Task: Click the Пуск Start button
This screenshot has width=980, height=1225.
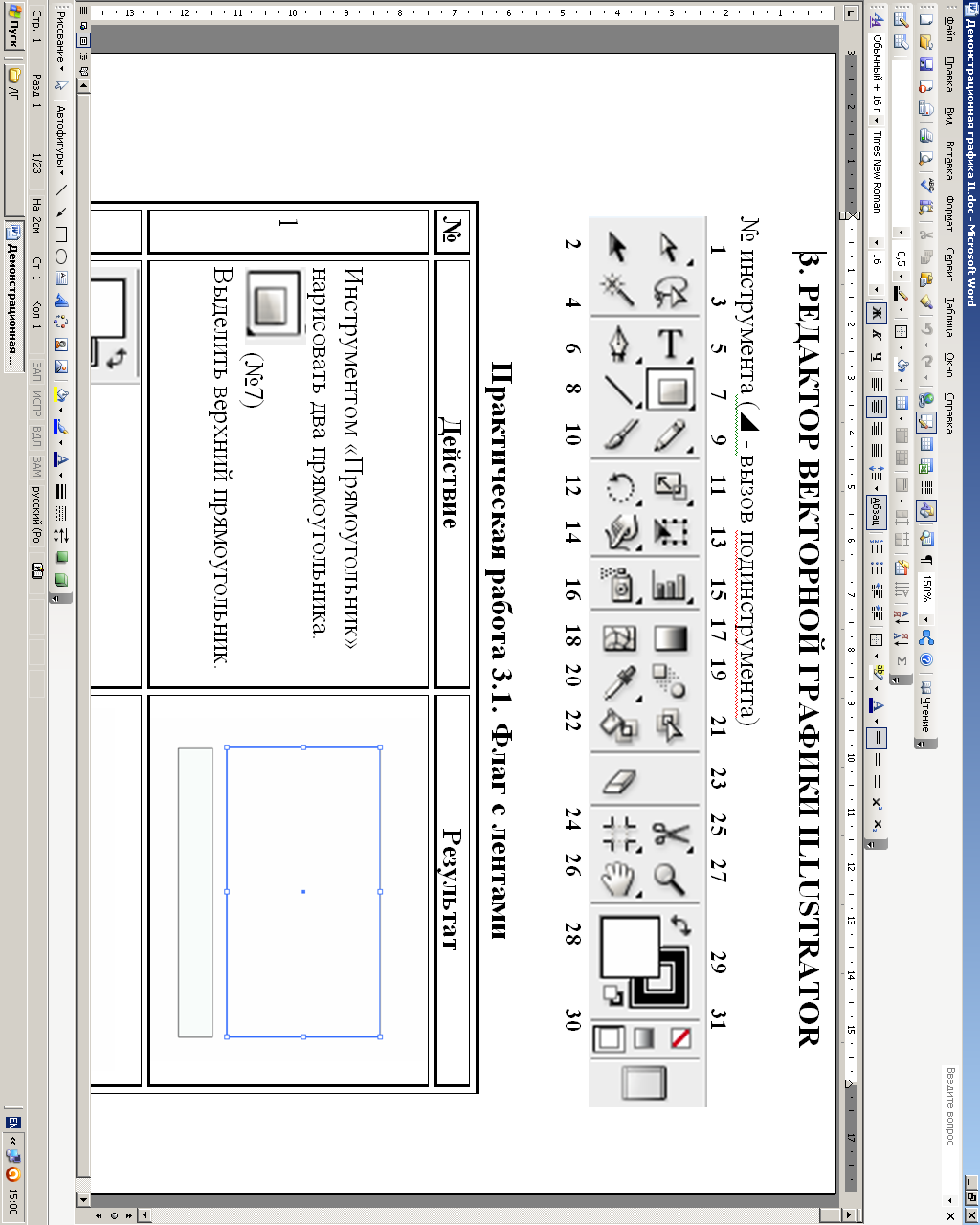Action: click(x=13, y=26)
